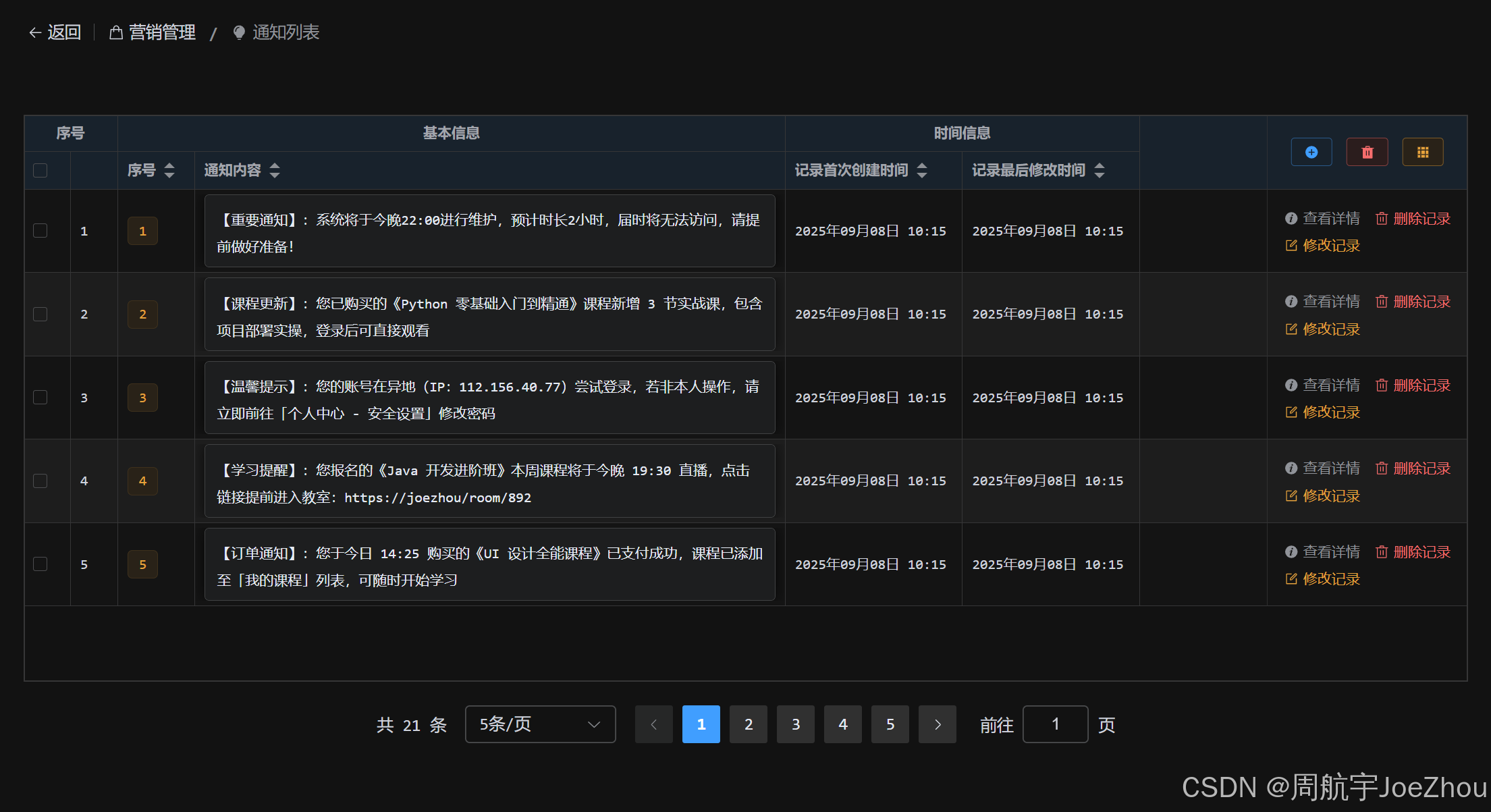This screenshot has height=812, width=1491.
Task: View details 查看详情 for row 1
Action: [x=1323, y=219]
